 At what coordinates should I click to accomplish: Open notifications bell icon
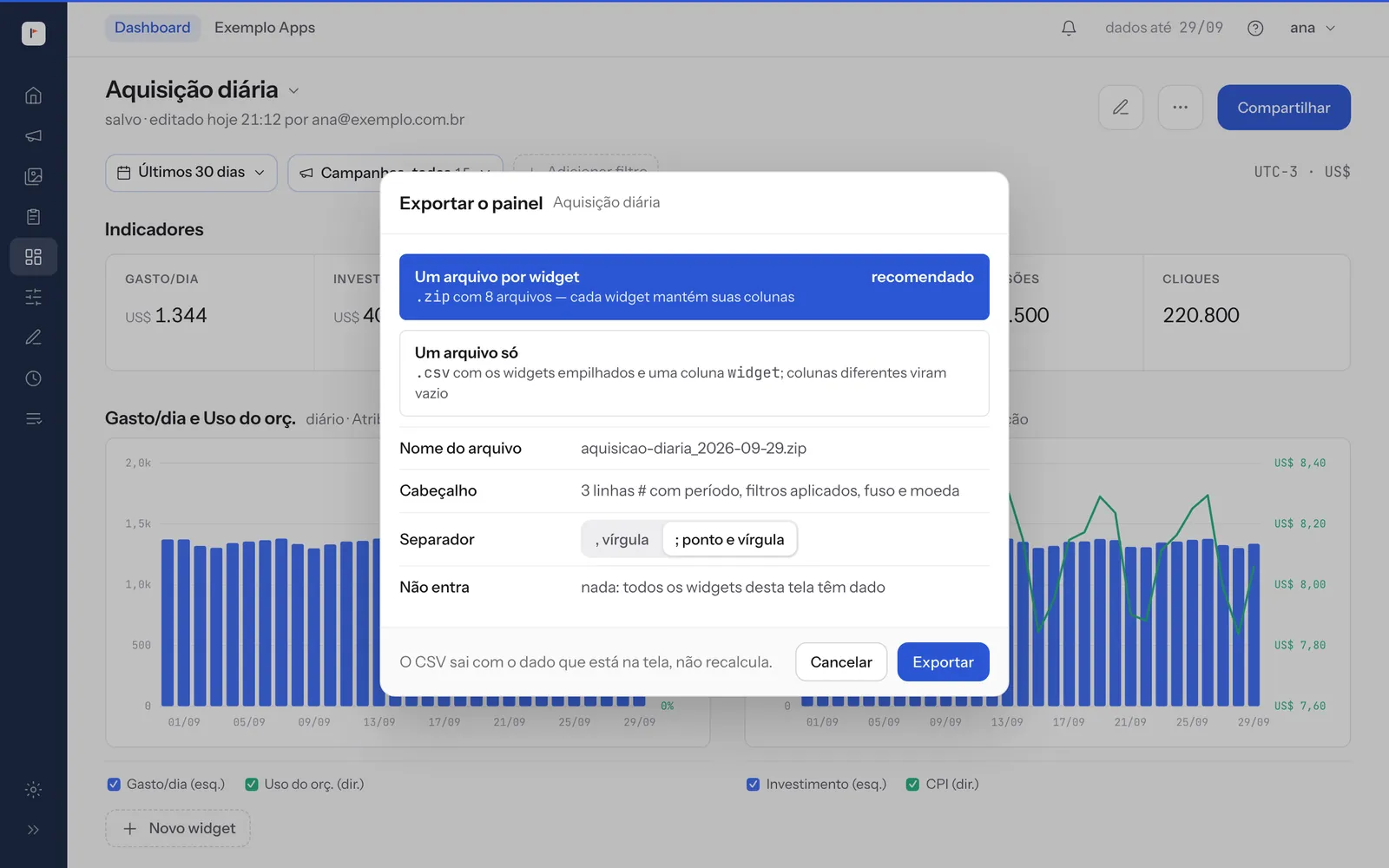1069,28
